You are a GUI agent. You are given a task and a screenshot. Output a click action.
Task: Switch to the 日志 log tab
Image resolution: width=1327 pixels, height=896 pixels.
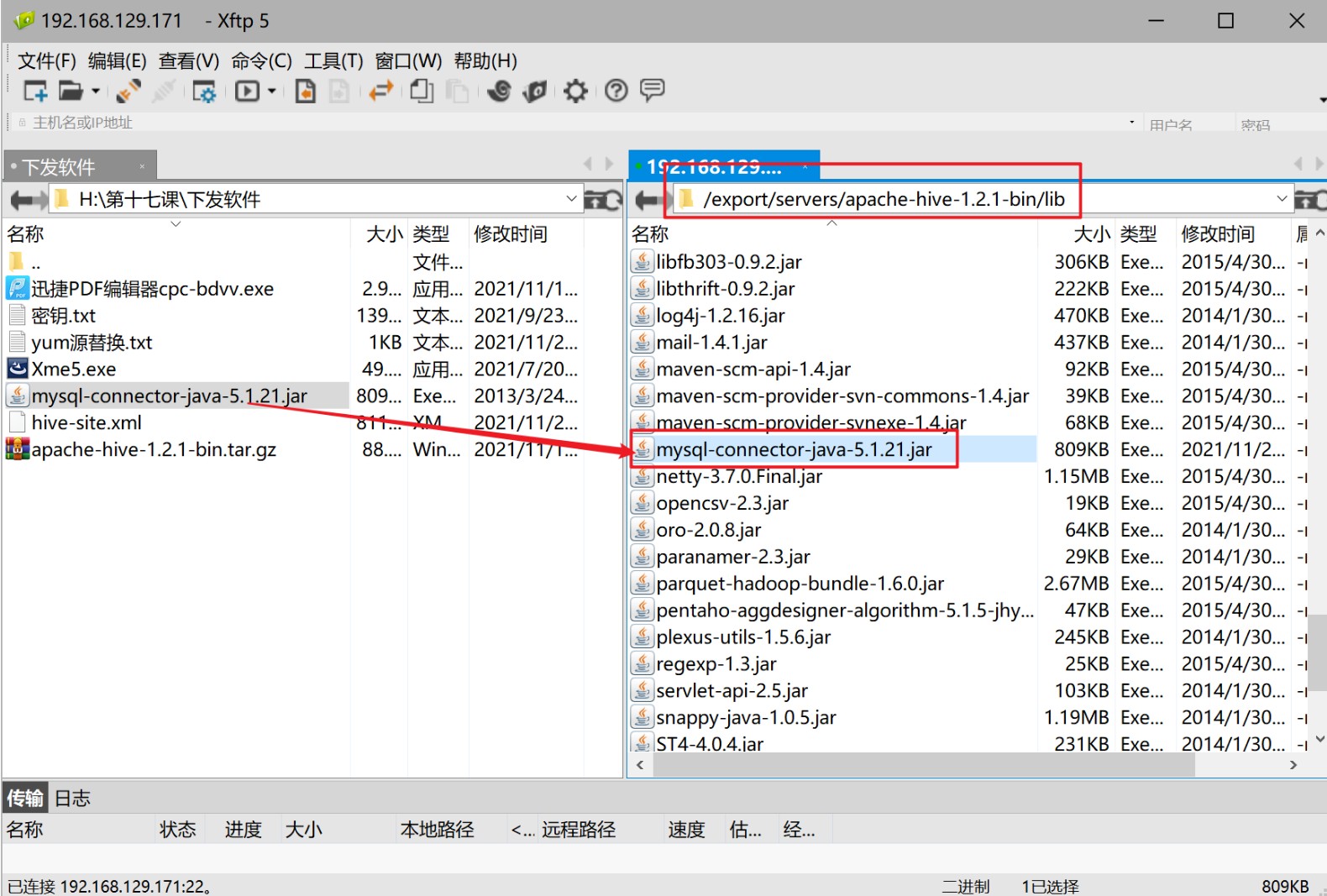point(72,798)
